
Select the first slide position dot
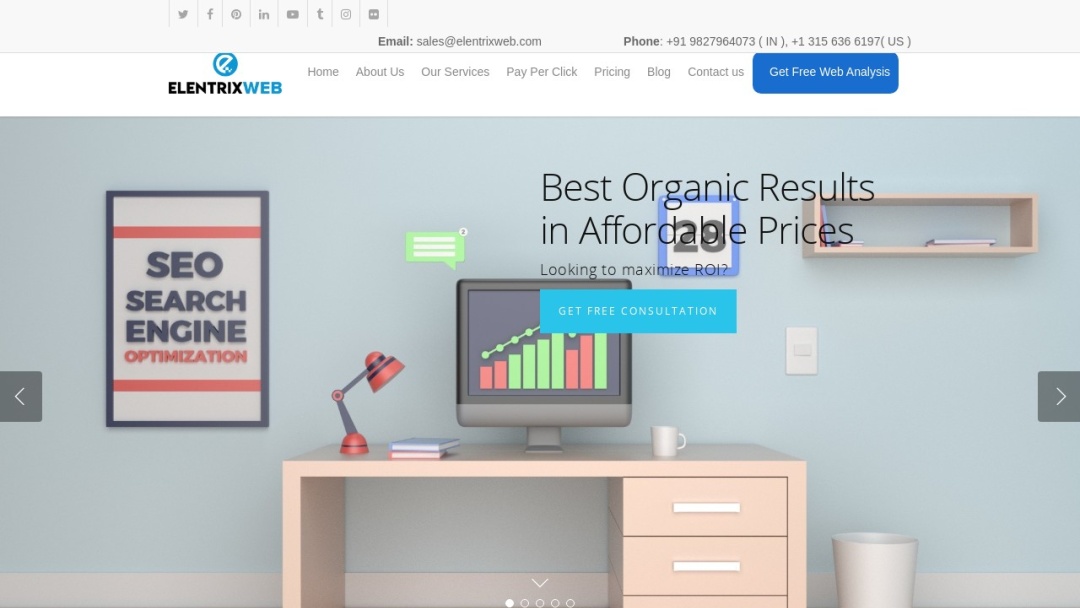(509, 602)
